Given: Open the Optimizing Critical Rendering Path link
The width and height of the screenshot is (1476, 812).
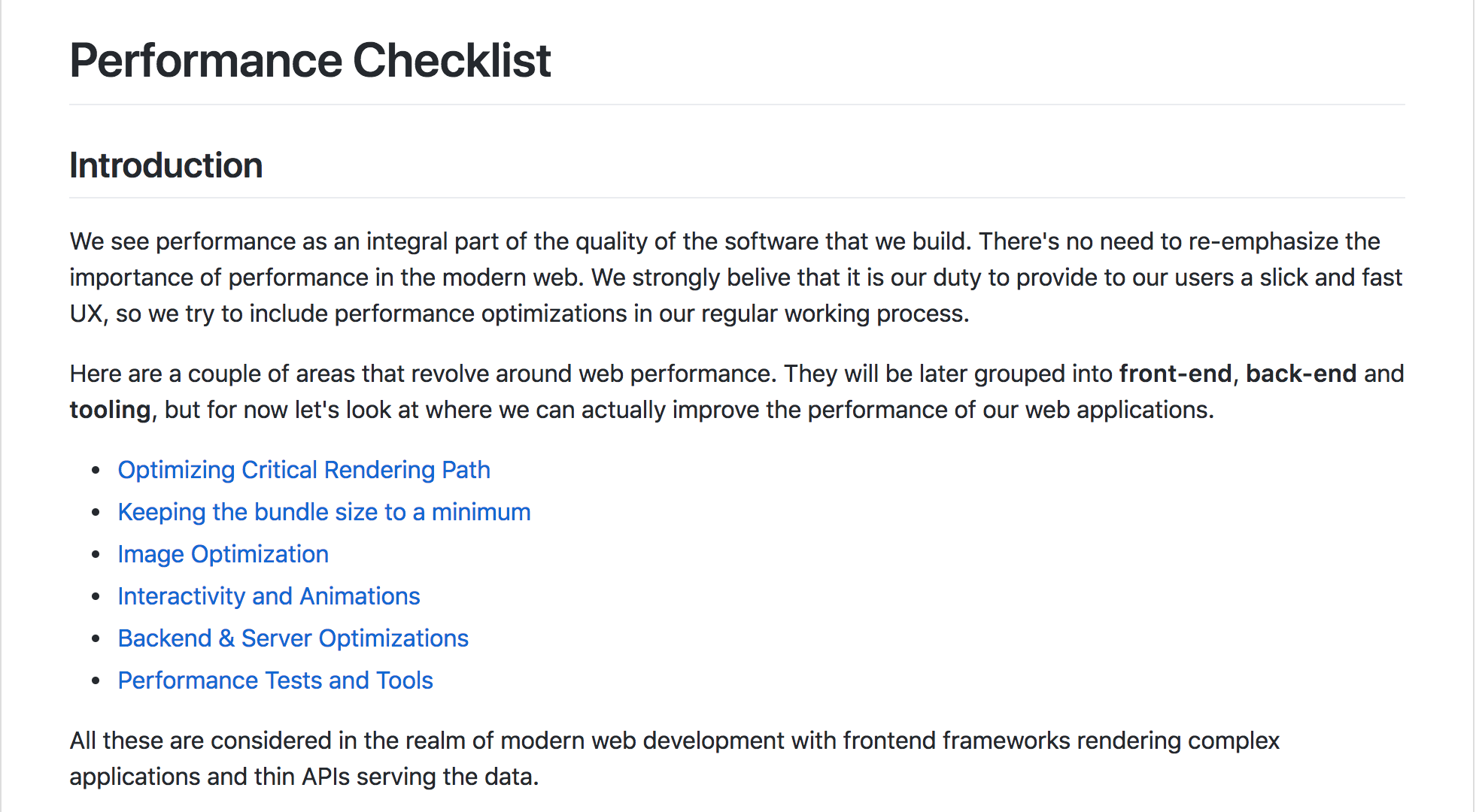Looking at the screenshot, I should [x=304, y=470].
